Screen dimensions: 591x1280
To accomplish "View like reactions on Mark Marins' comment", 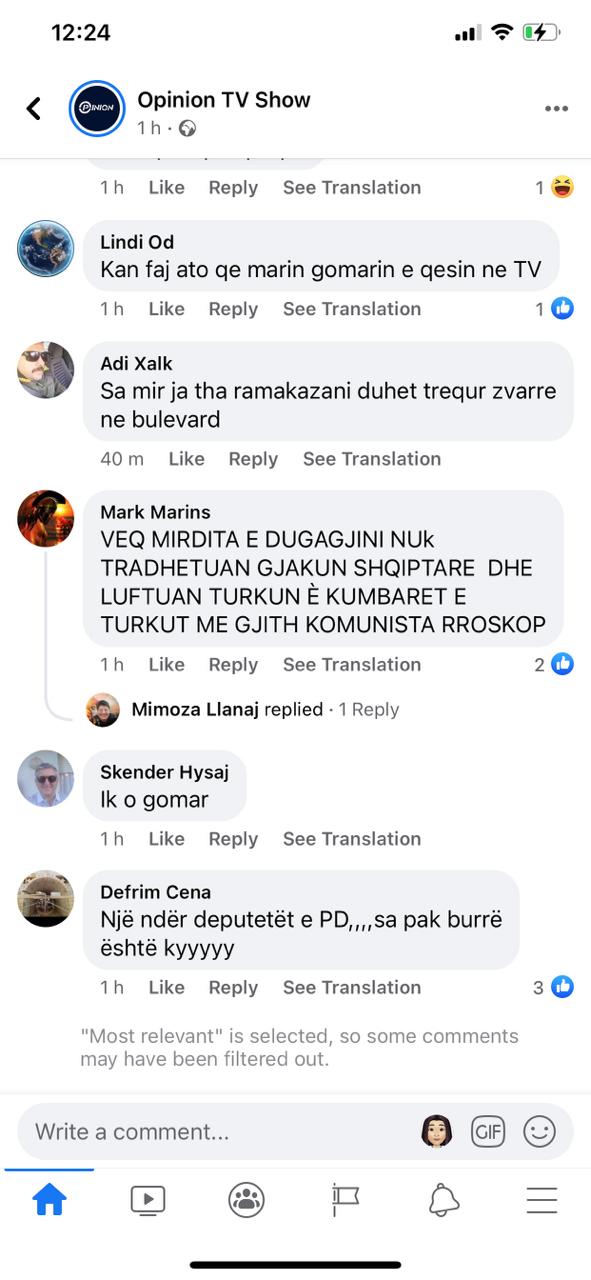I will tap(553, 664).
